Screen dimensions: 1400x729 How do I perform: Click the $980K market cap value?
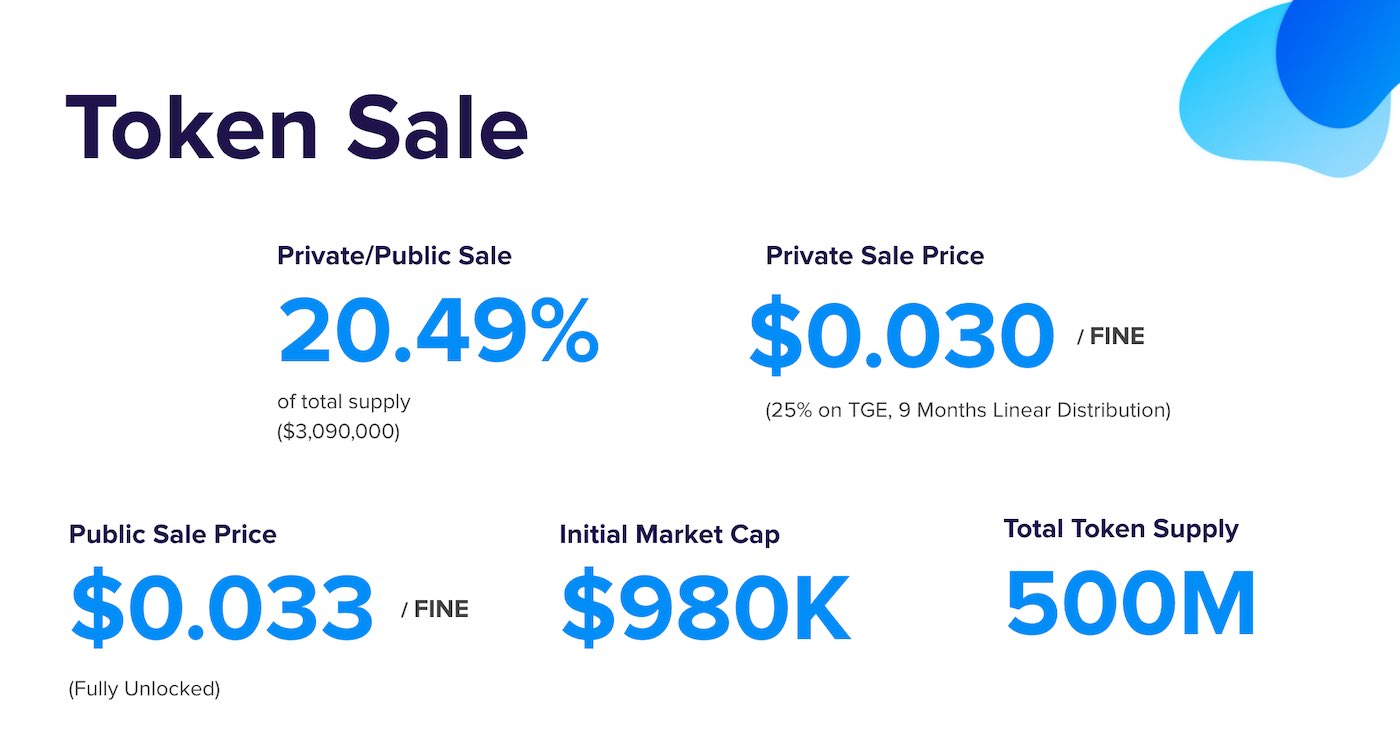click(x=706, y=609)
